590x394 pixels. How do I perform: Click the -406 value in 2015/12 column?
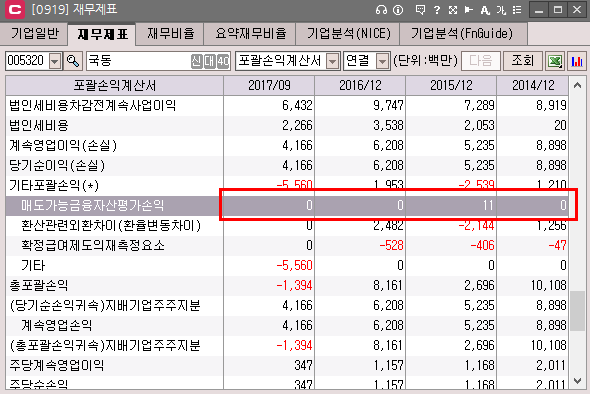coord(482,245)
